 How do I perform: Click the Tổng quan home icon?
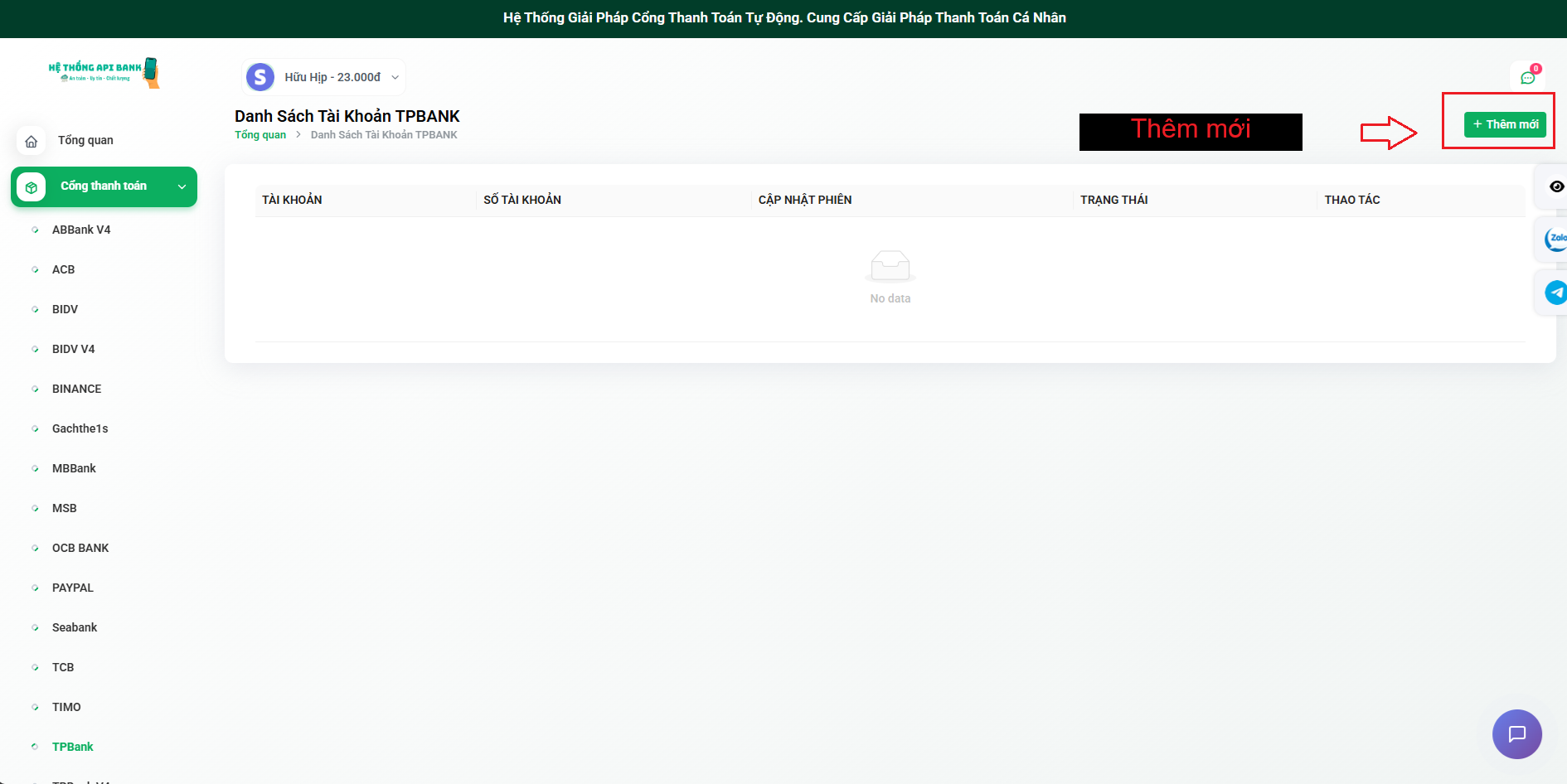click(x=32, y=141)
